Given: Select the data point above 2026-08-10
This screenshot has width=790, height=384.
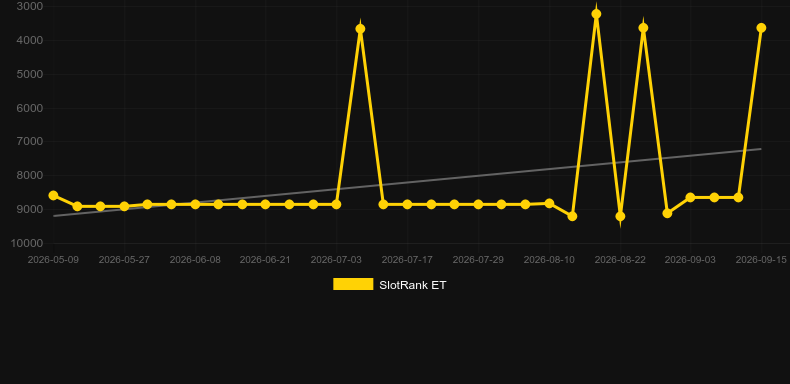Looking at the screenshot, I should (549, 204).
